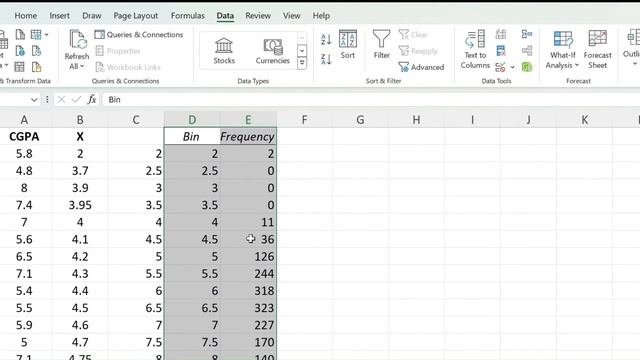Screen dimensions: 640x360
Task: Click Recent Sources icon
Action: point(36,51)
